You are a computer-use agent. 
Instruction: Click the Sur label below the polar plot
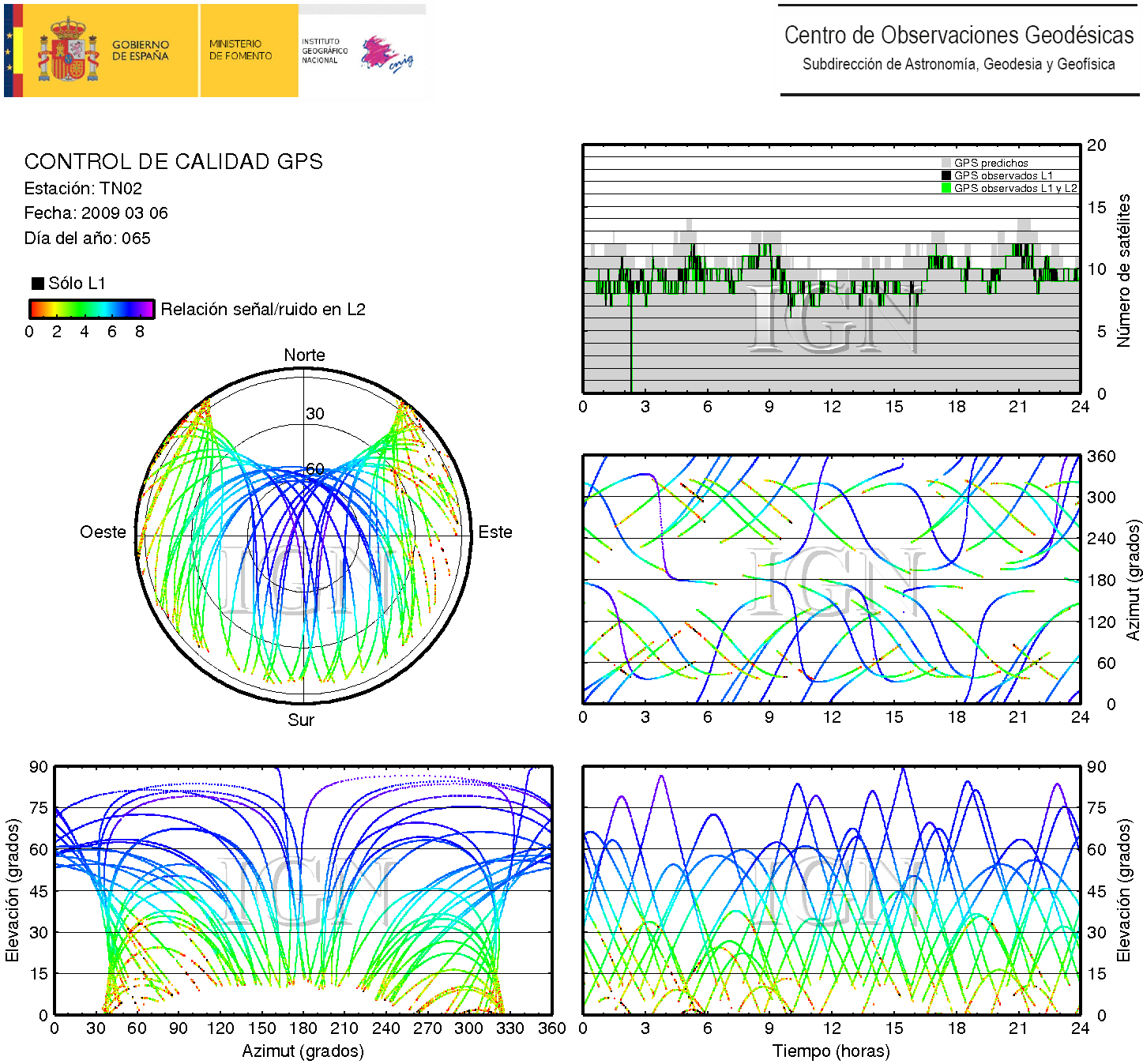pyautogui.click(x=301, y=720)
